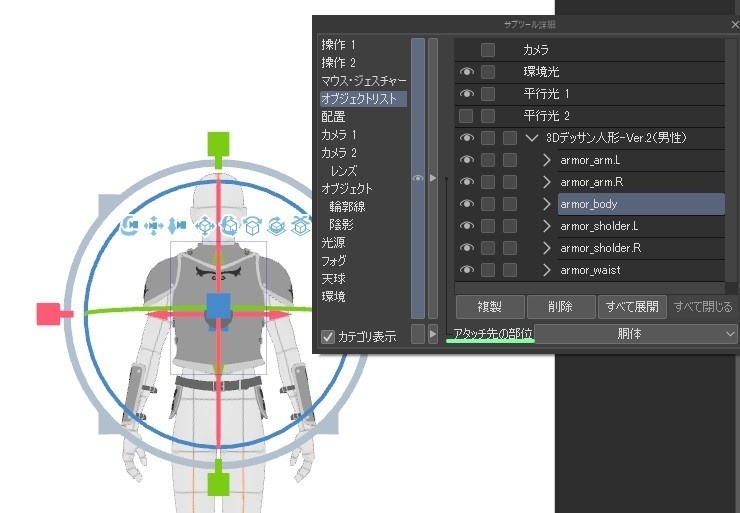
Task: Show the hidden 平行光 2 light
Action: (466, 116)
